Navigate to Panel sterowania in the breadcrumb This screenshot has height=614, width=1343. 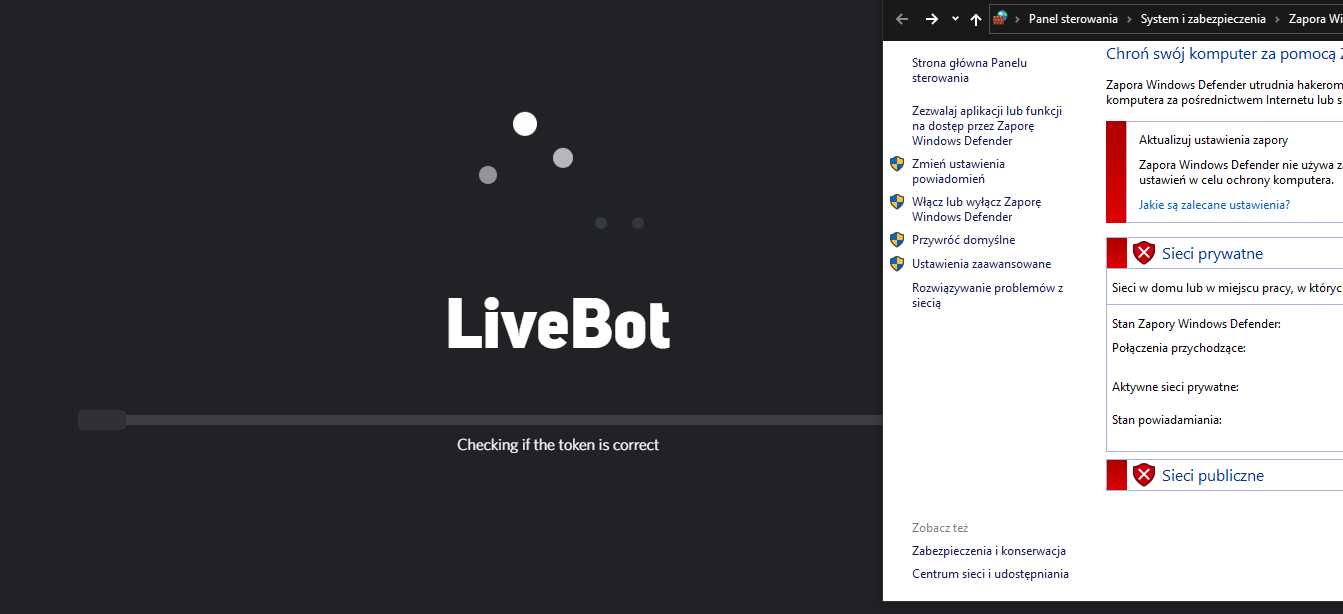1075,18
